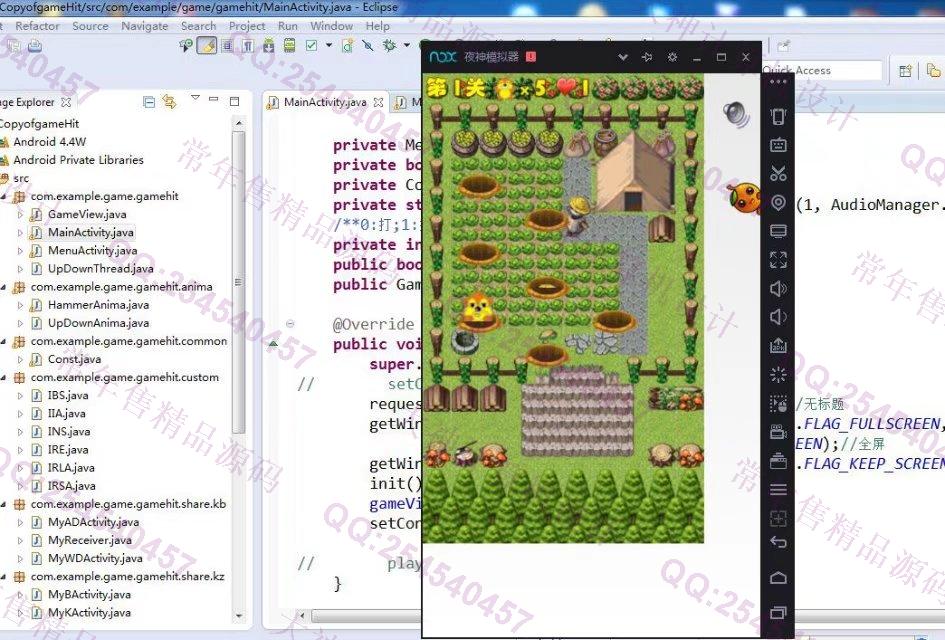Click the skip all breakpoints icon
This screenshot has height=640, width=945.
click(x=368, y=46)
